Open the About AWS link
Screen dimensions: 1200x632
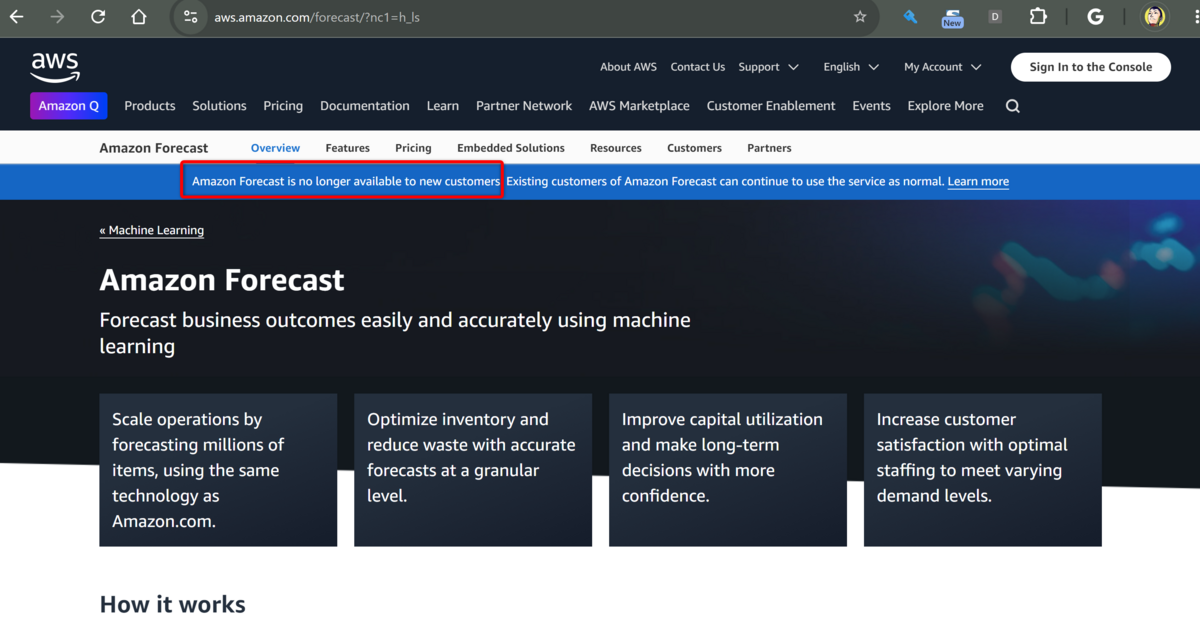(x=628, y=67)
